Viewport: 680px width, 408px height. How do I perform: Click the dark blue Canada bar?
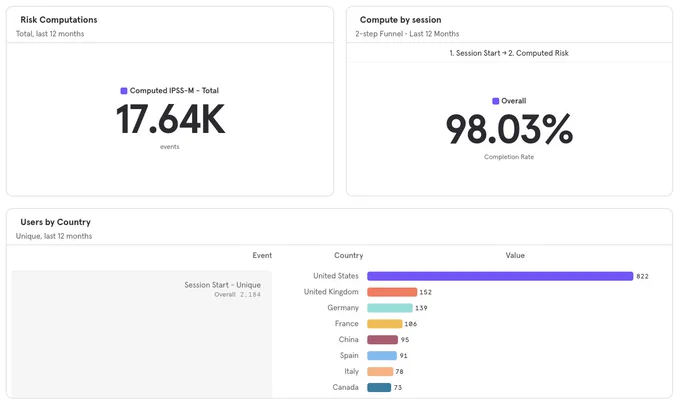click(x=379, y=388)
